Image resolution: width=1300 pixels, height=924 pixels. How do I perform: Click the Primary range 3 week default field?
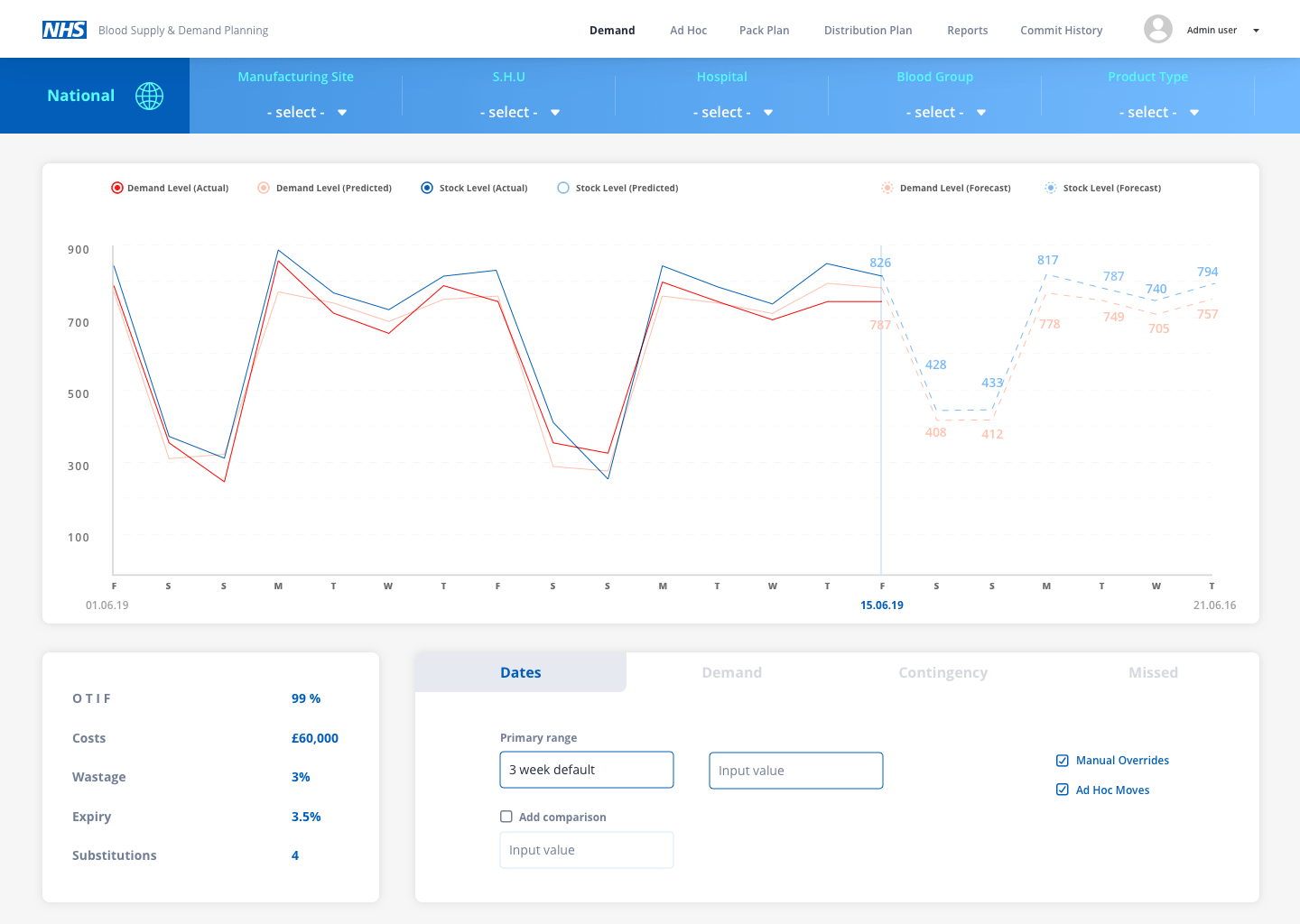pos(587,770)
